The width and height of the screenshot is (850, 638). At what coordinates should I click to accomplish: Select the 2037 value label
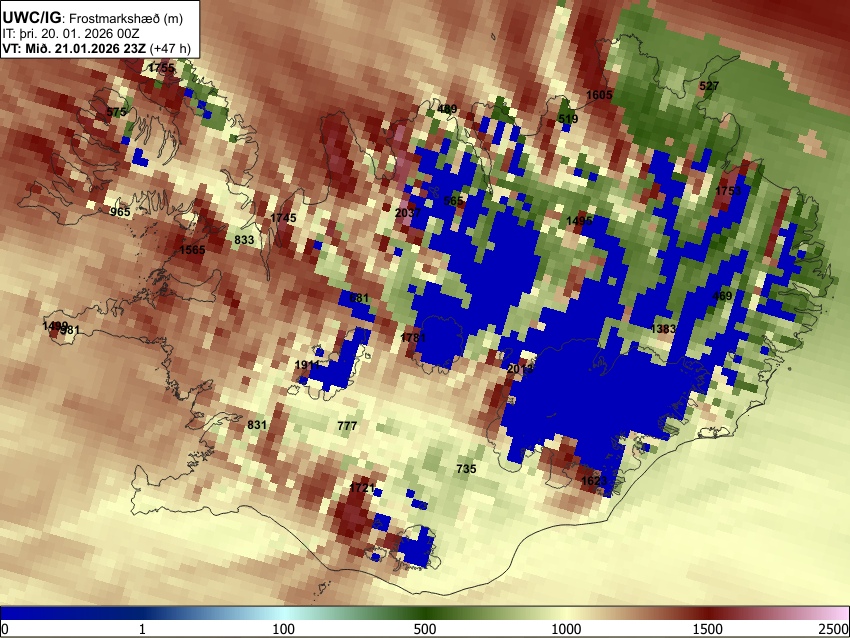[408, 212]
